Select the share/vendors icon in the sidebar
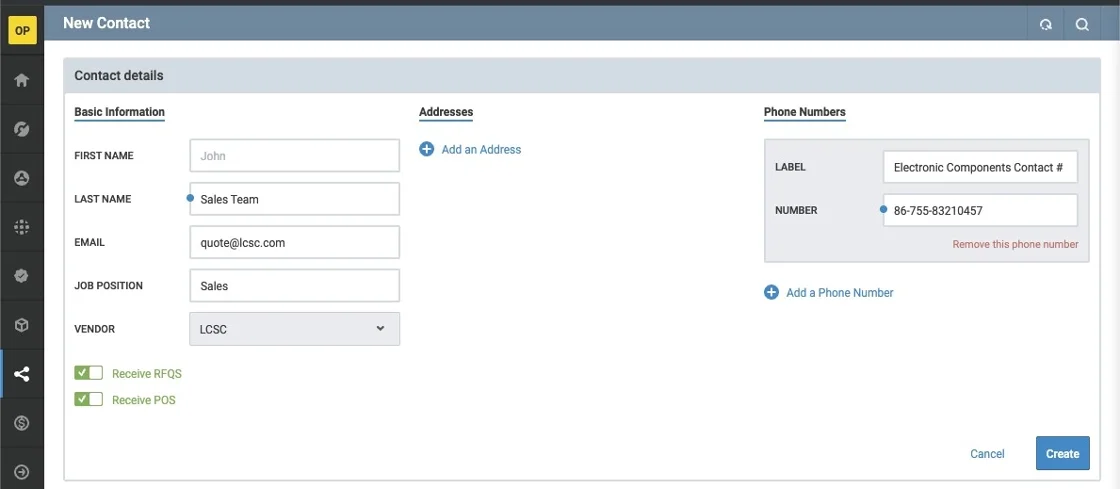 click(22, 374)
